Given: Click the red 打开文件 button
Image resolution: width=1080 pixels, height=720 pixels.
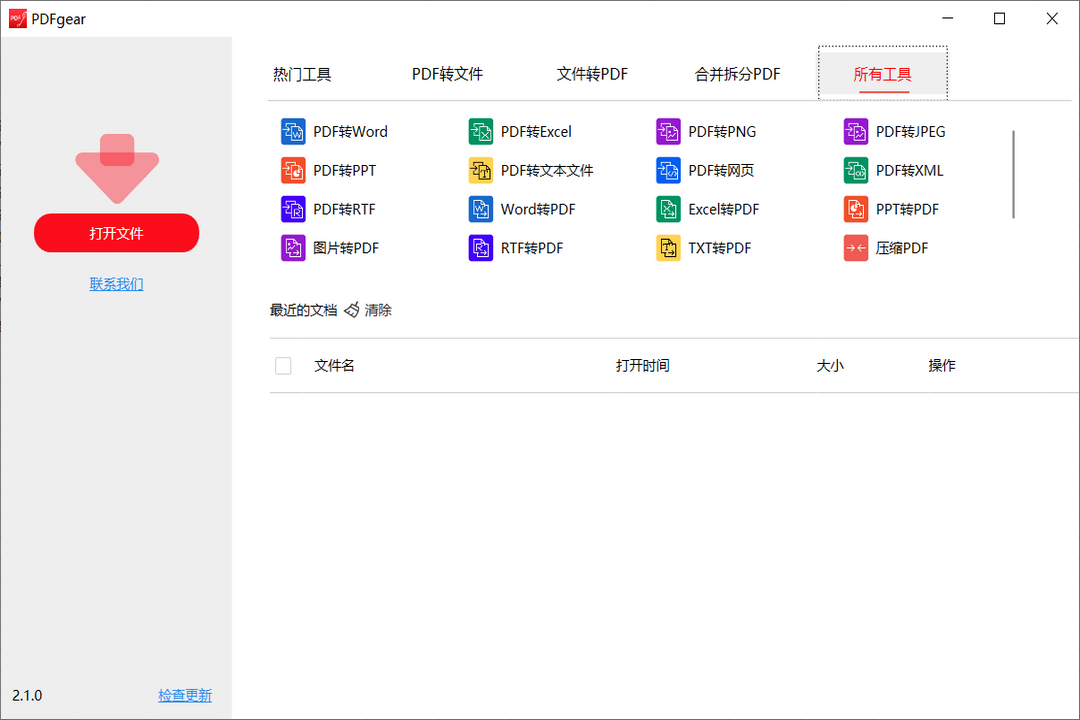Looking at the screenshot, I should [x=116, y=232].
